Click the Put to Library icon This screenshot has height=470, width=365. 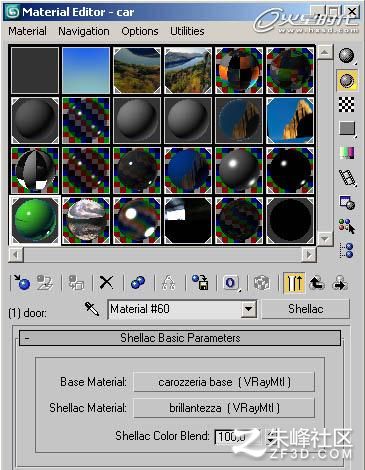point(200,283)
